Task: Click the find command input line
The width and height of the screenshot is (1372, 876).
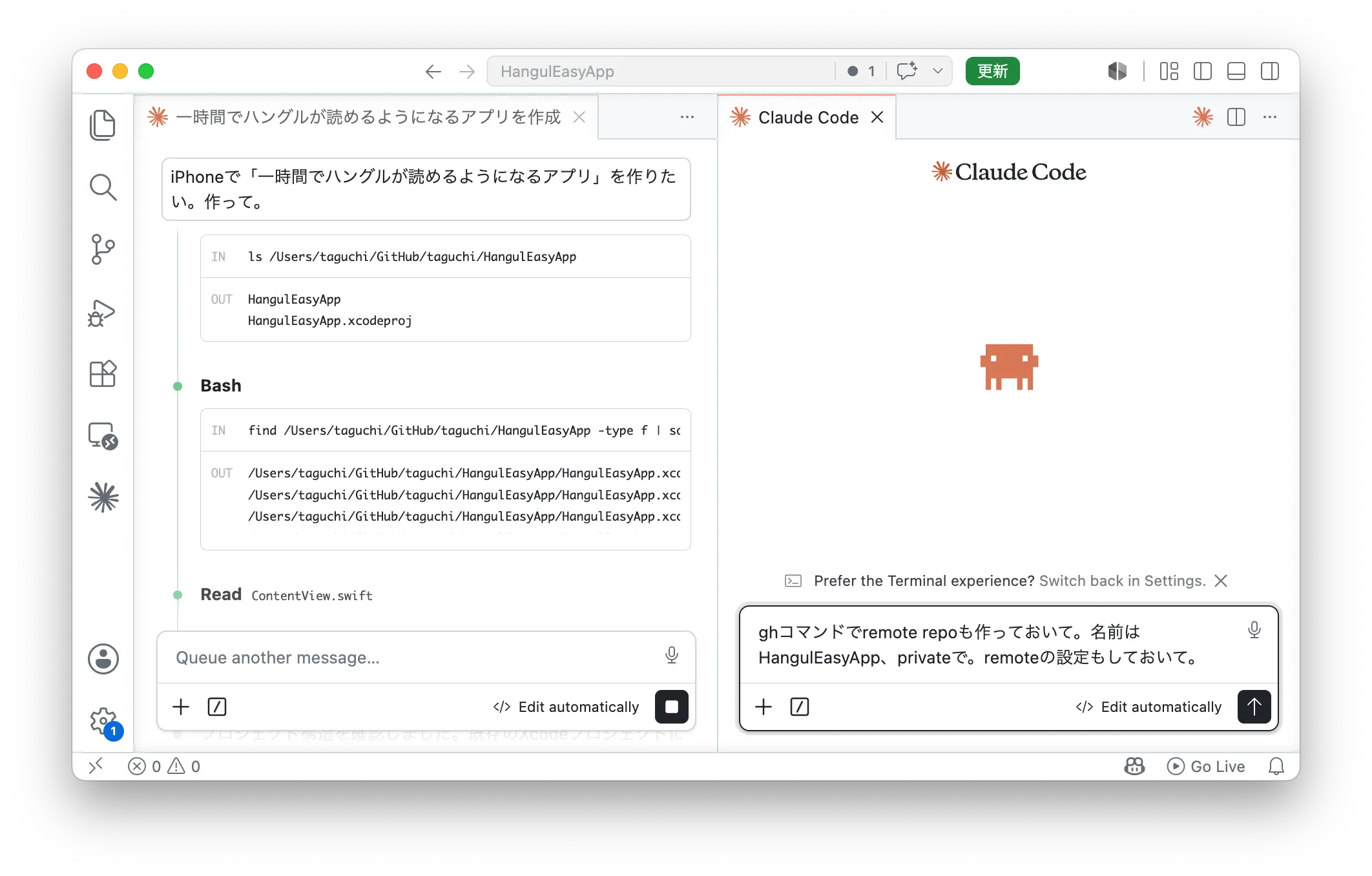Action: [x=446, y=430]
